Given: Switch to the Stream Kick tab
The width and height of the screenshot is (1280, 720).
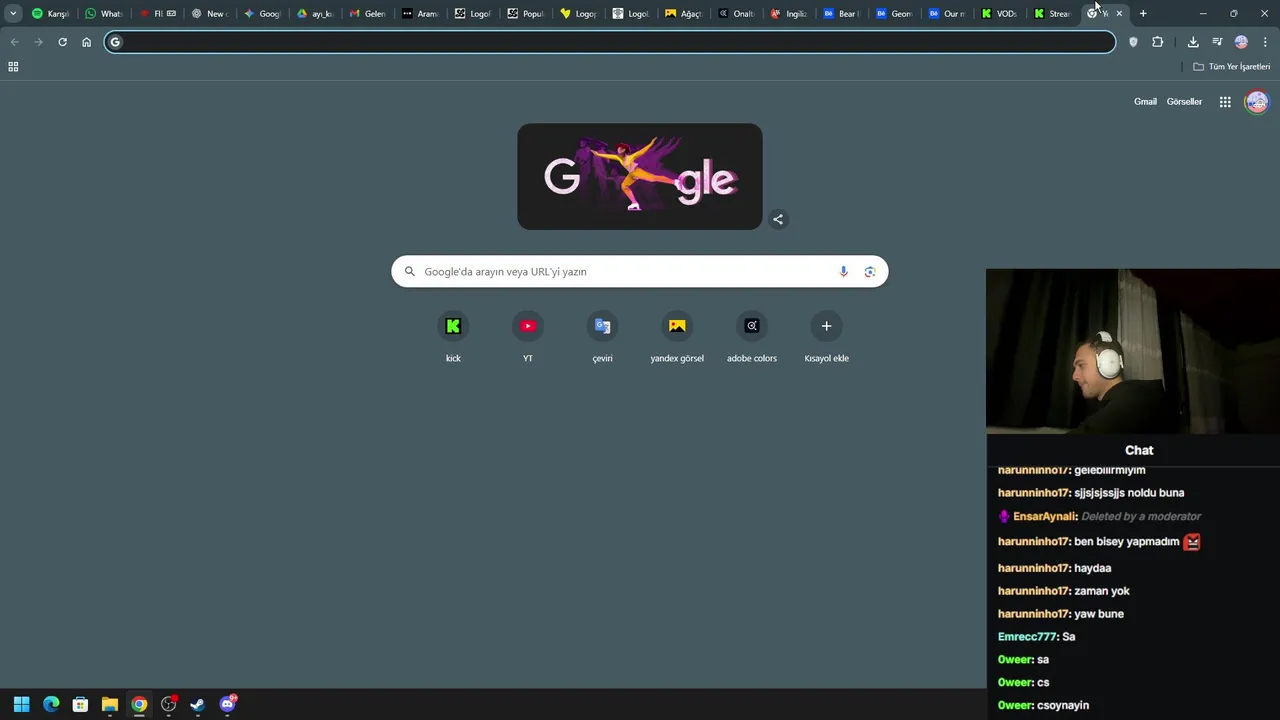Looking at the screenshot, I should [1053, 14].
